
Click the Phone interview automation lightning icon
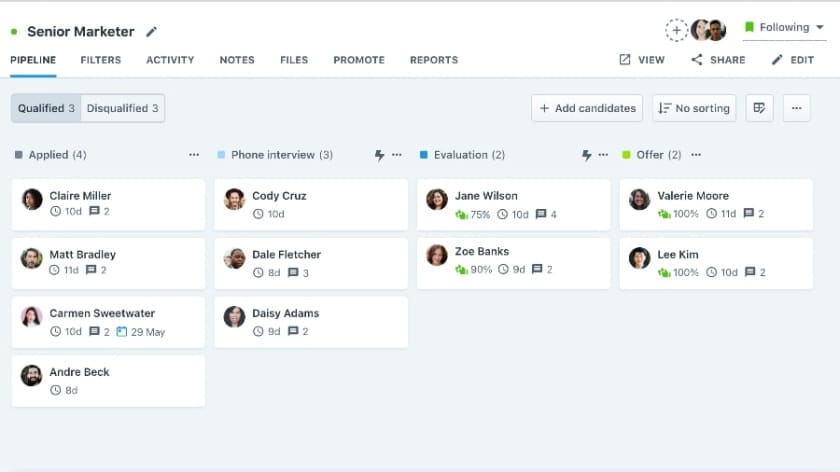379,155
